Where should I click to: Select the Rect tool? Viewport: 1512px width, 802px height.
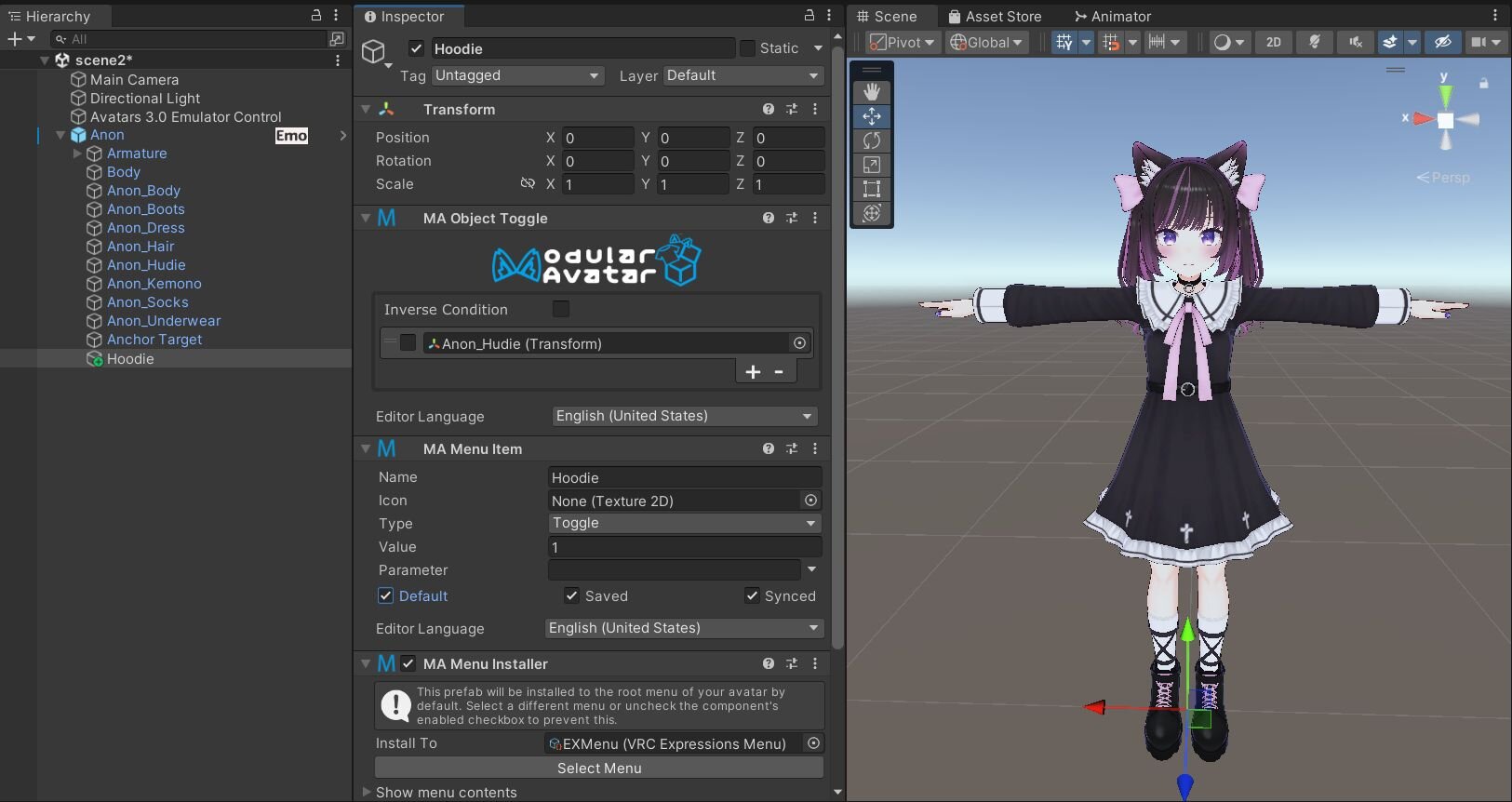tap(872, 189)
